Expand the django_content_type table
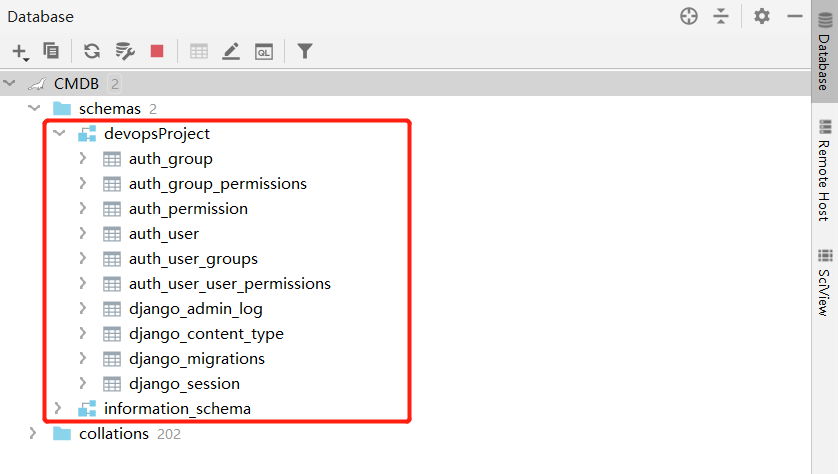 tap(83, 333)
